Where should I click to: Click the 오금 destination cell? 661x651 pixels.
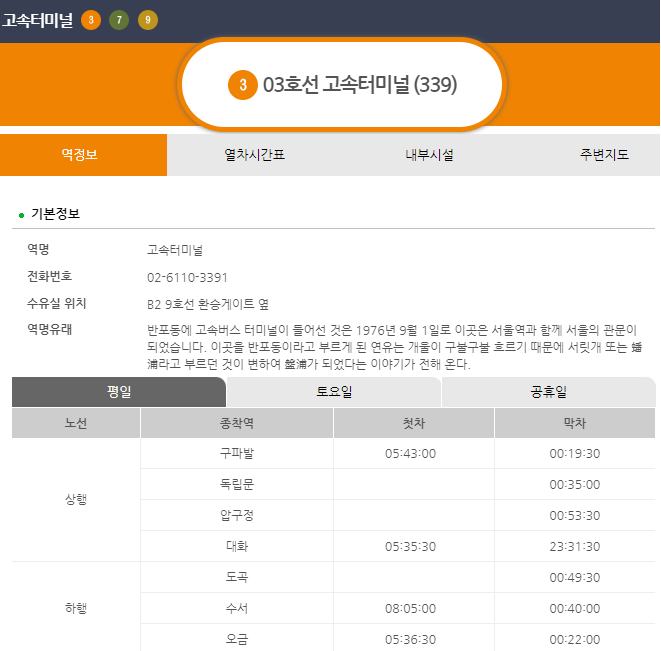click(x=237, y=639)
